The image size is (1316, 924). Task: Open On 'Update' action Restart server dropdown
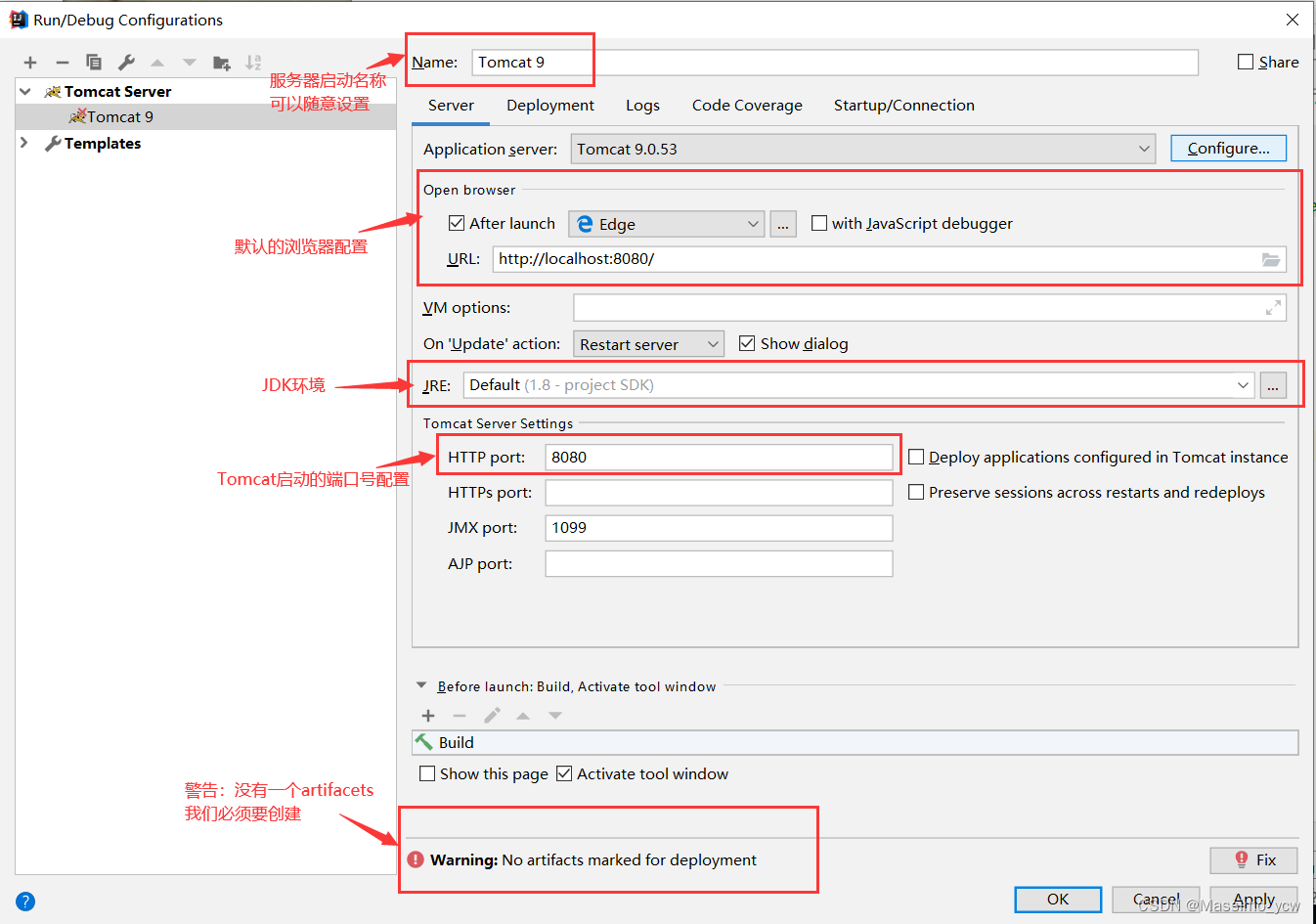(x=649, y=344)
